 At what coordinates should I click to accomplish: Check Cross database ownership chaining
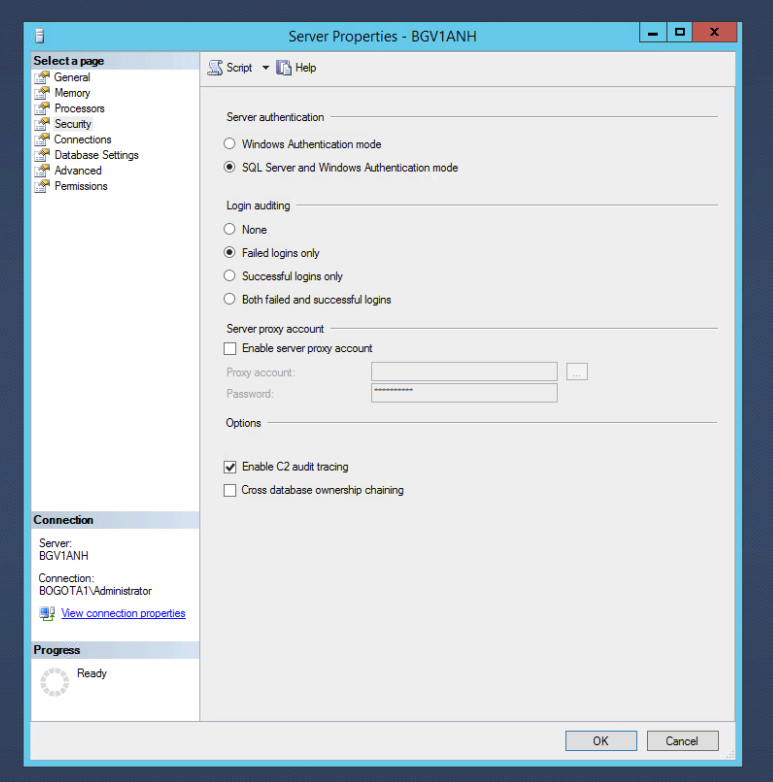[230, 490]
